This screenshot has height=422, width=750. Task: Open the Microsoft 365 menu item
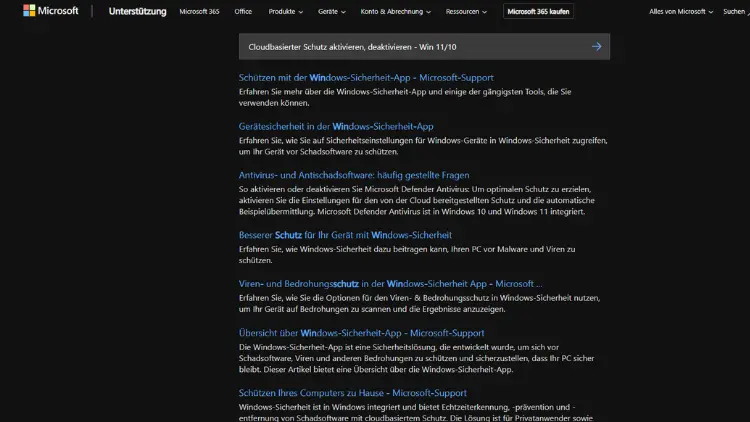point(199,11)
